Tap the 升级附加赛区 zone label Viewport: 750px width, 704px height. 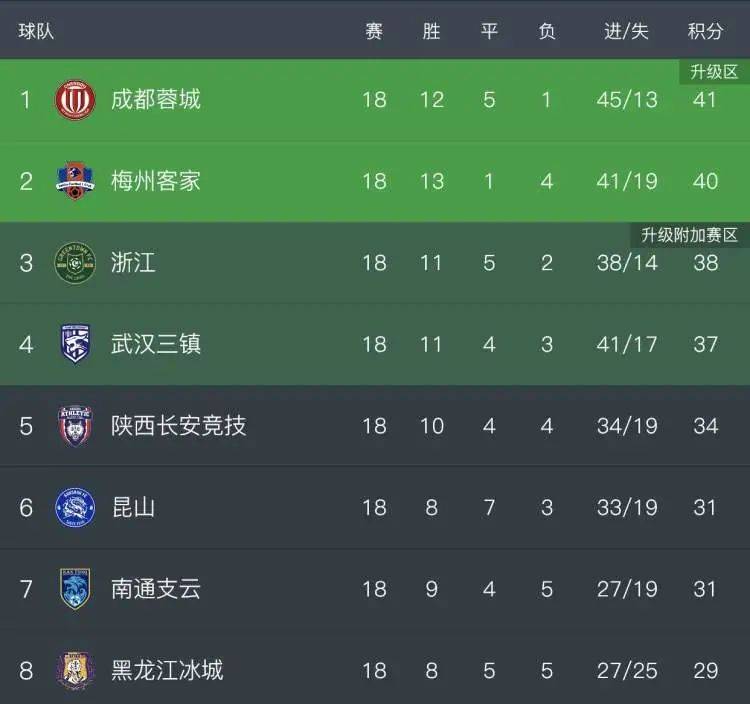click(x=689, y=235)
